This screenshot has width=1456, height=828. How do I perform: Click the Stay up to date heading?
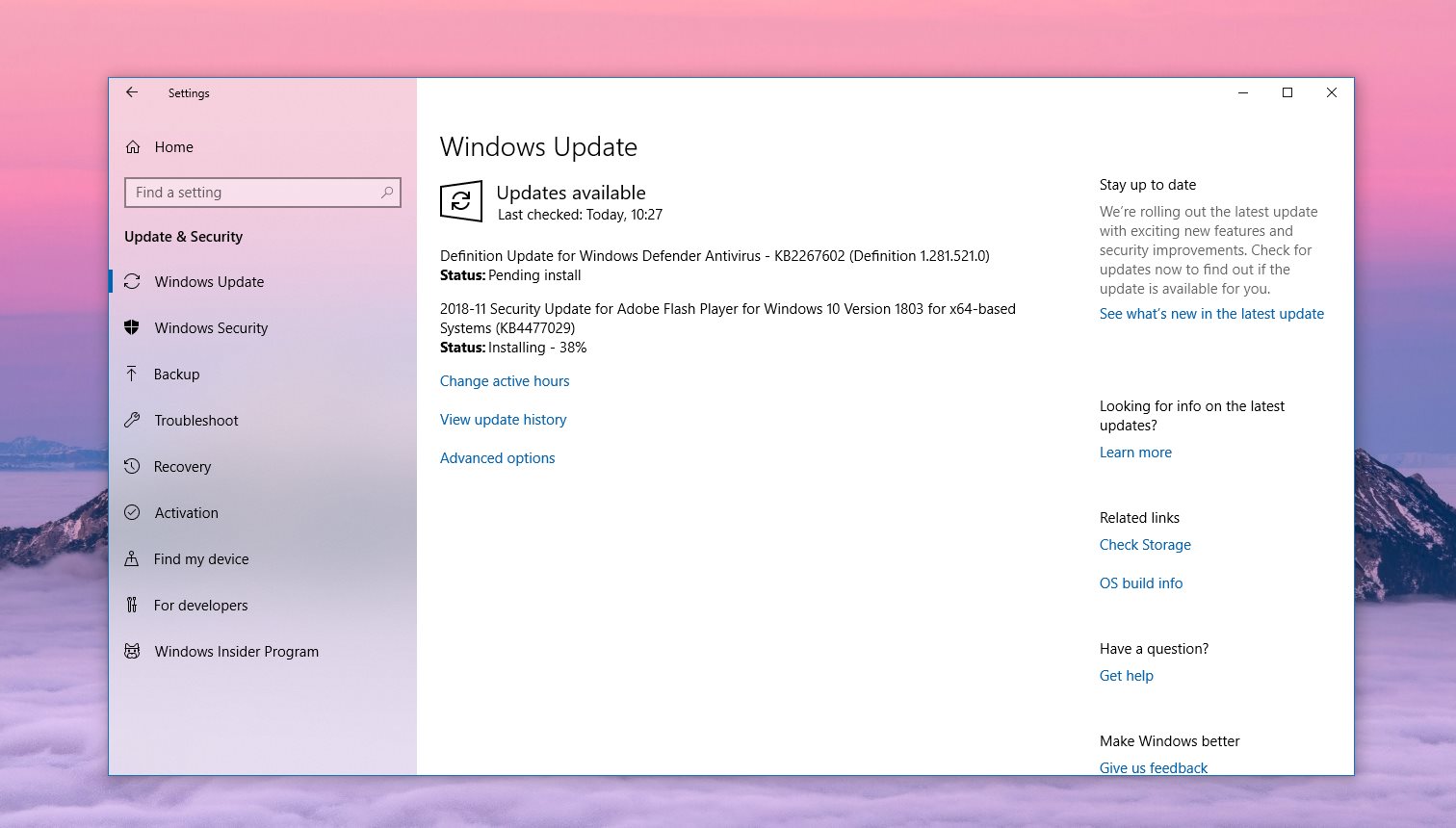(x=1148, y=185)
